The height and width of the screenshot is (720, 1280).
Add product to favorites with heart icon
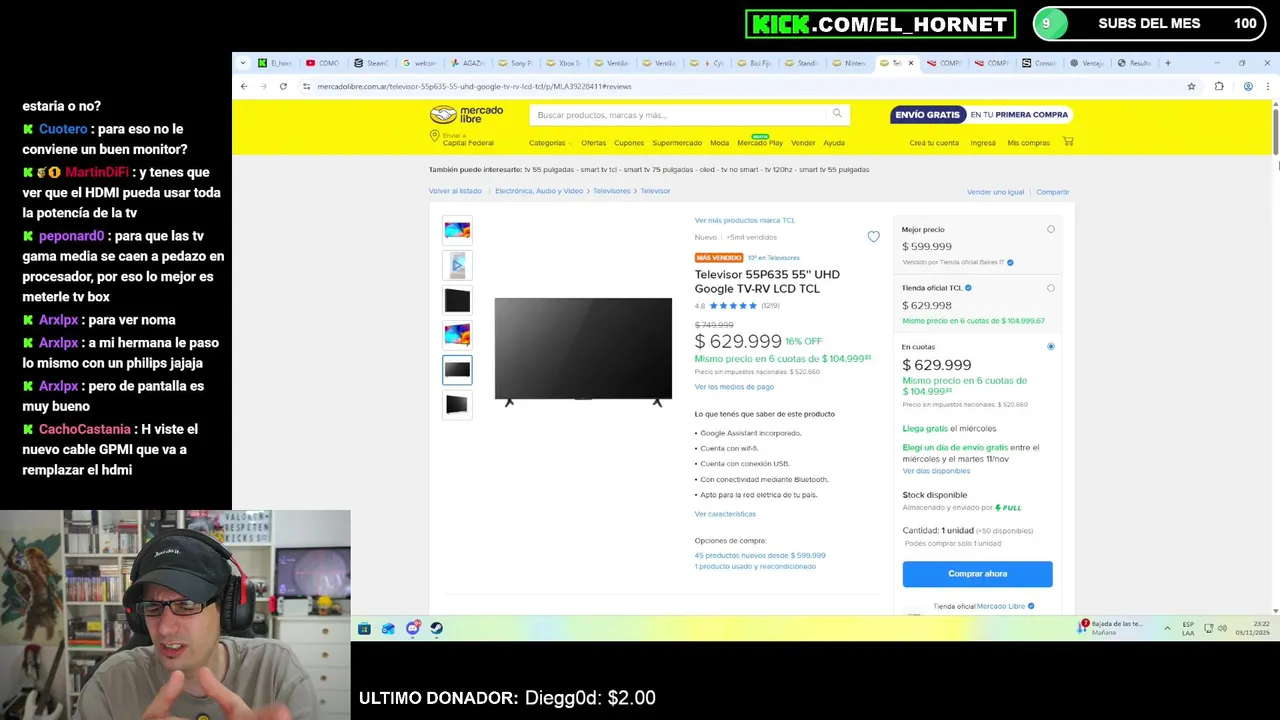[873, 237]
